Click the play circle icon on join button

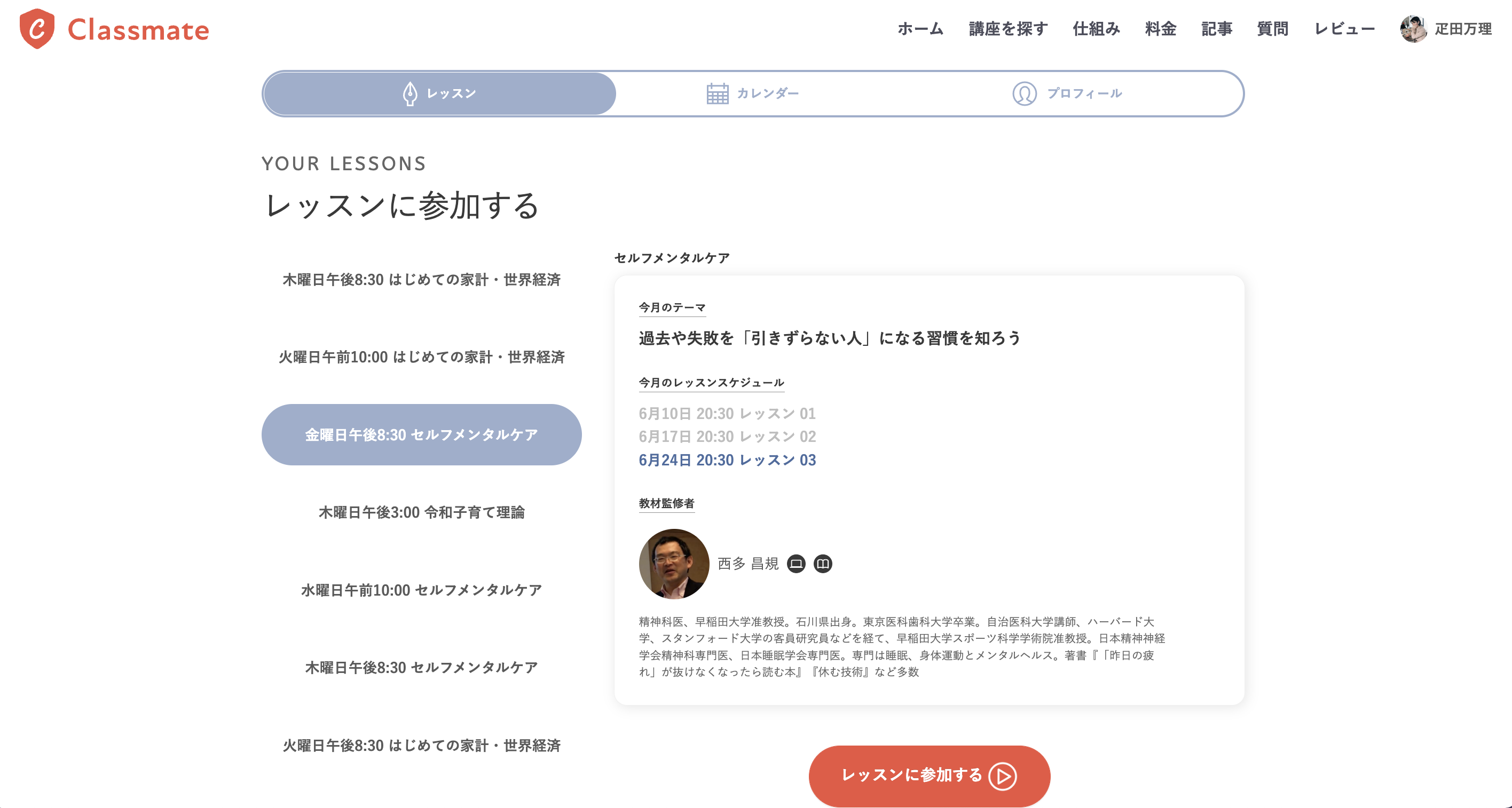click(x=1003, y=777)
